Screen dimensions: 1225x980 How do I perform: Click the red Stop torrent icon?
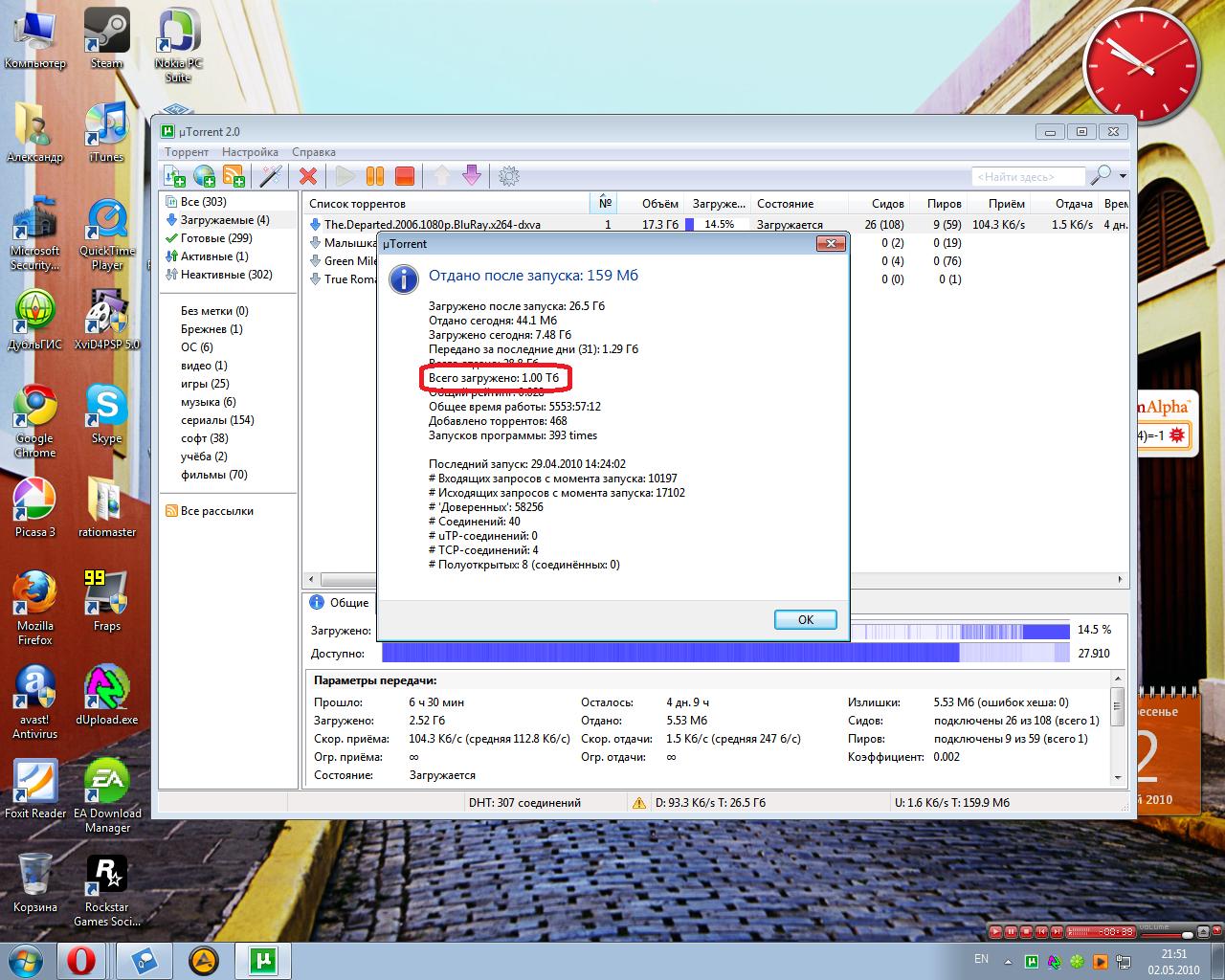(x=405, y=175)
